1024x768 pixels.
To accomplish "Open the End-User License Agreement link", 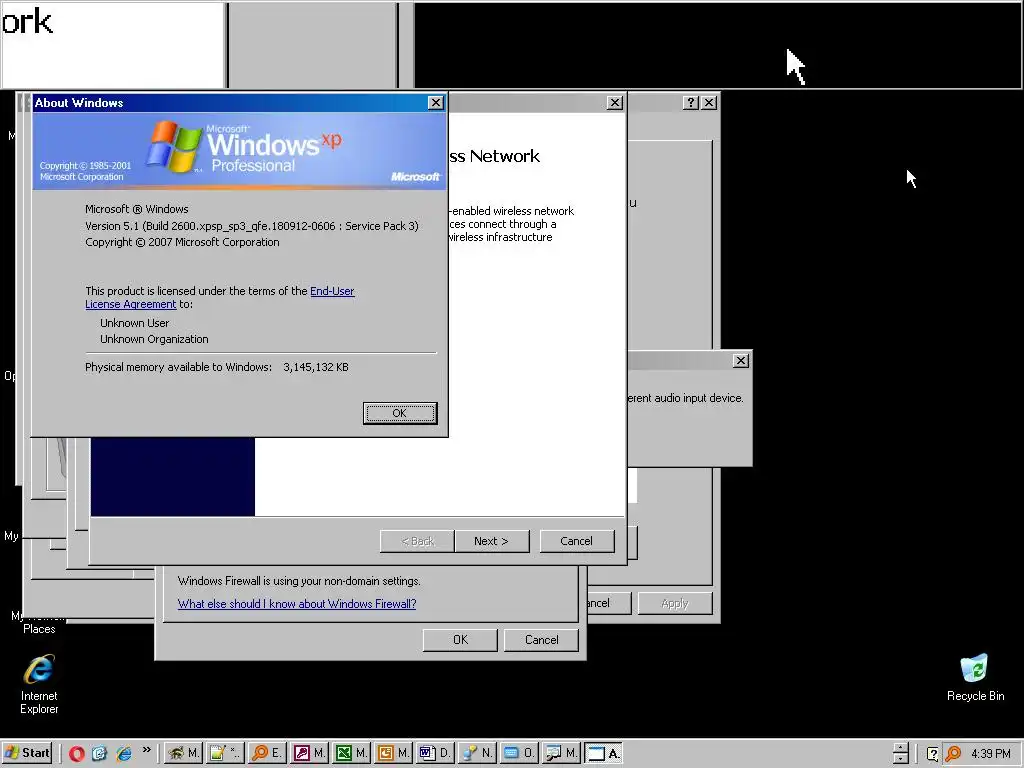I will click(219, 298).
